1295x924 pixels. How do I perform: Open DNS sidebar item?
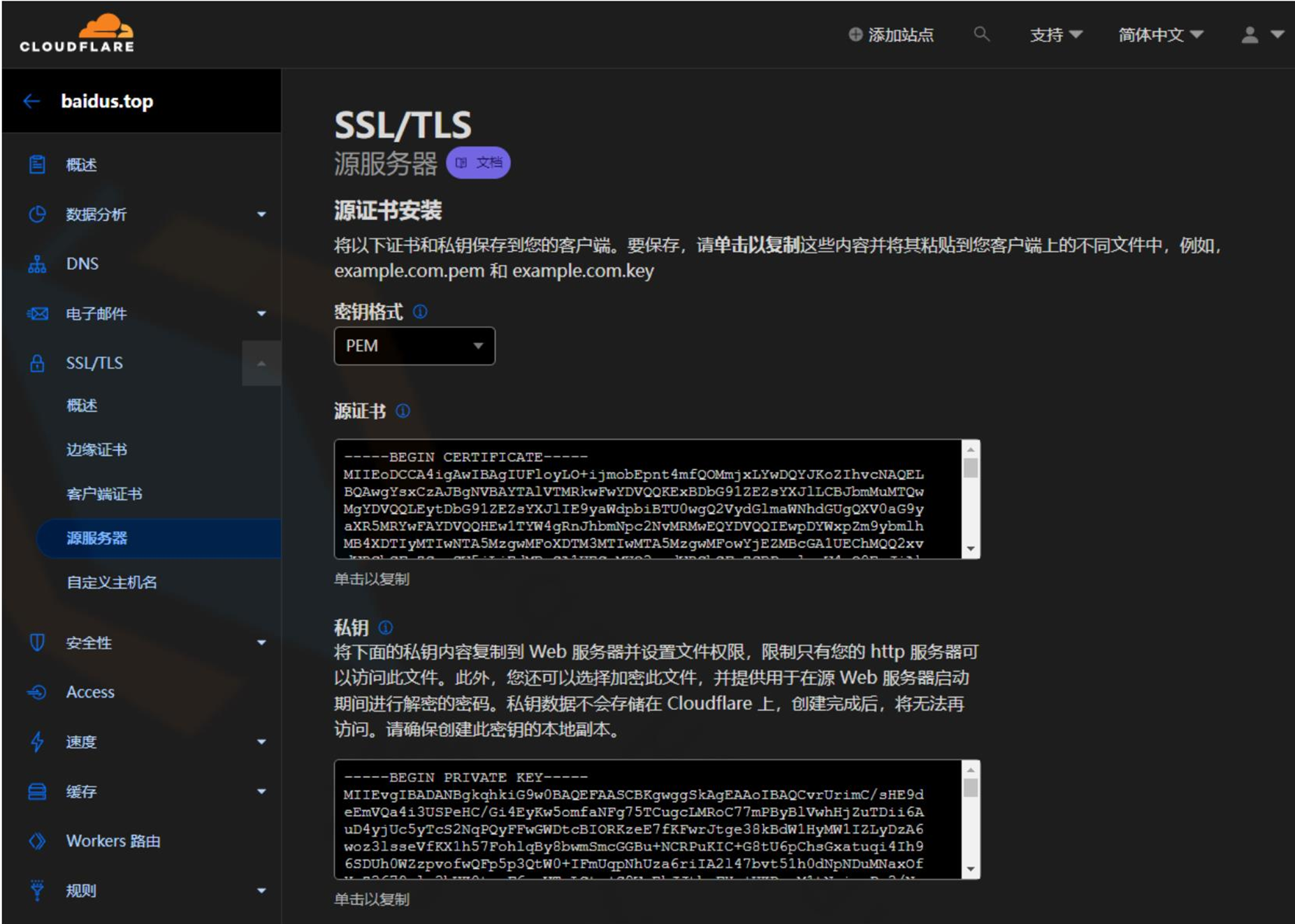pyautogui.click(x=82, y=264)
